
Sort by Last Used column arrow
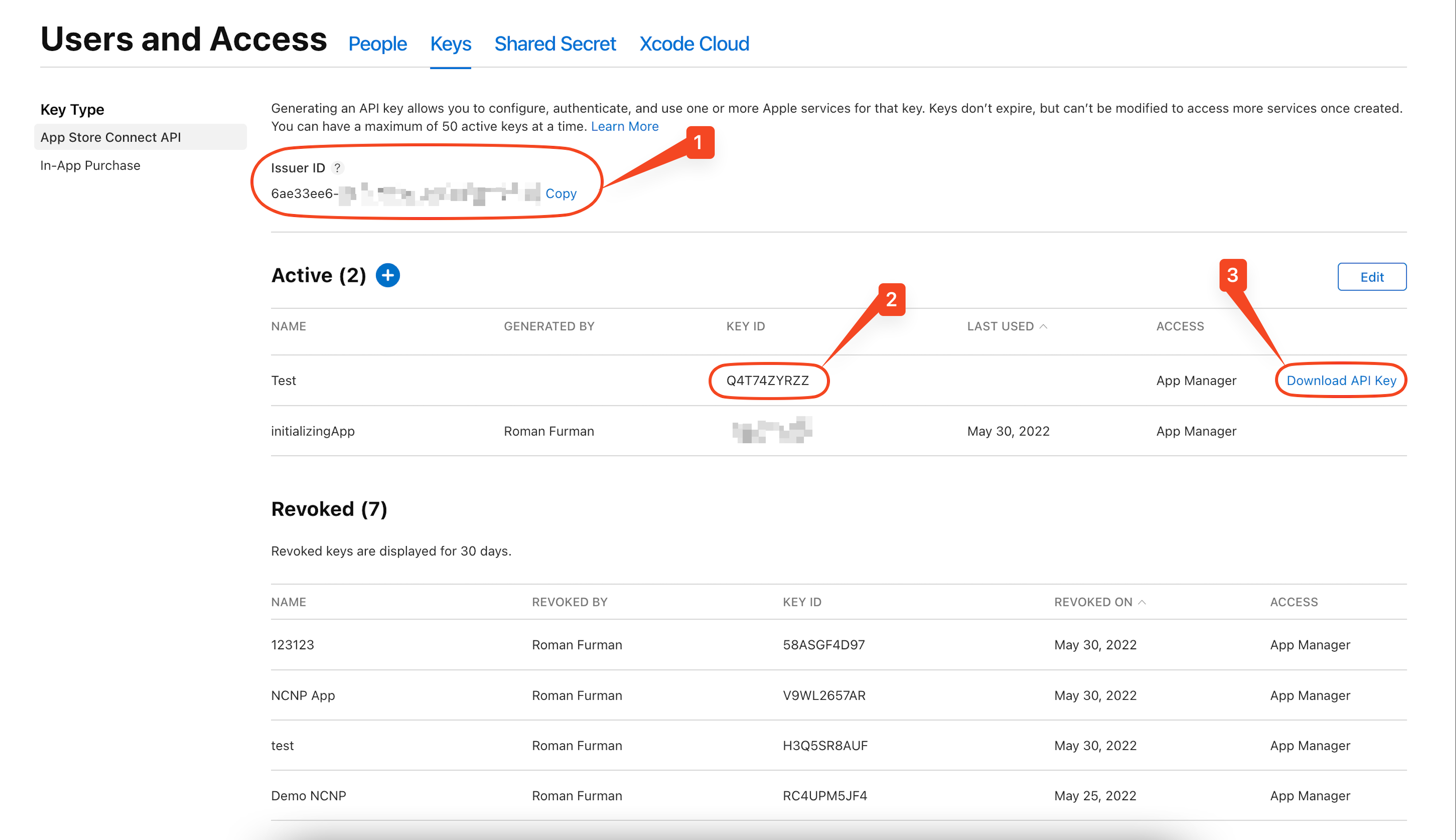point(1043,327)
